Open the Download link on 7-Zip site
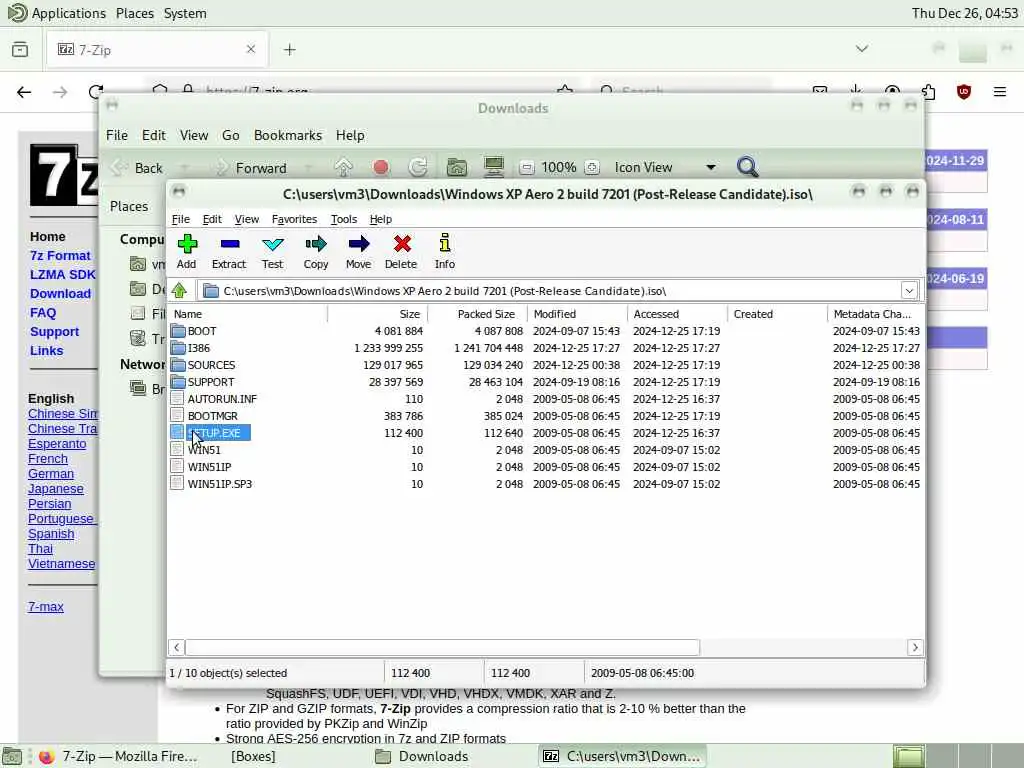The image size is (1024, 768). coord(60,293)
